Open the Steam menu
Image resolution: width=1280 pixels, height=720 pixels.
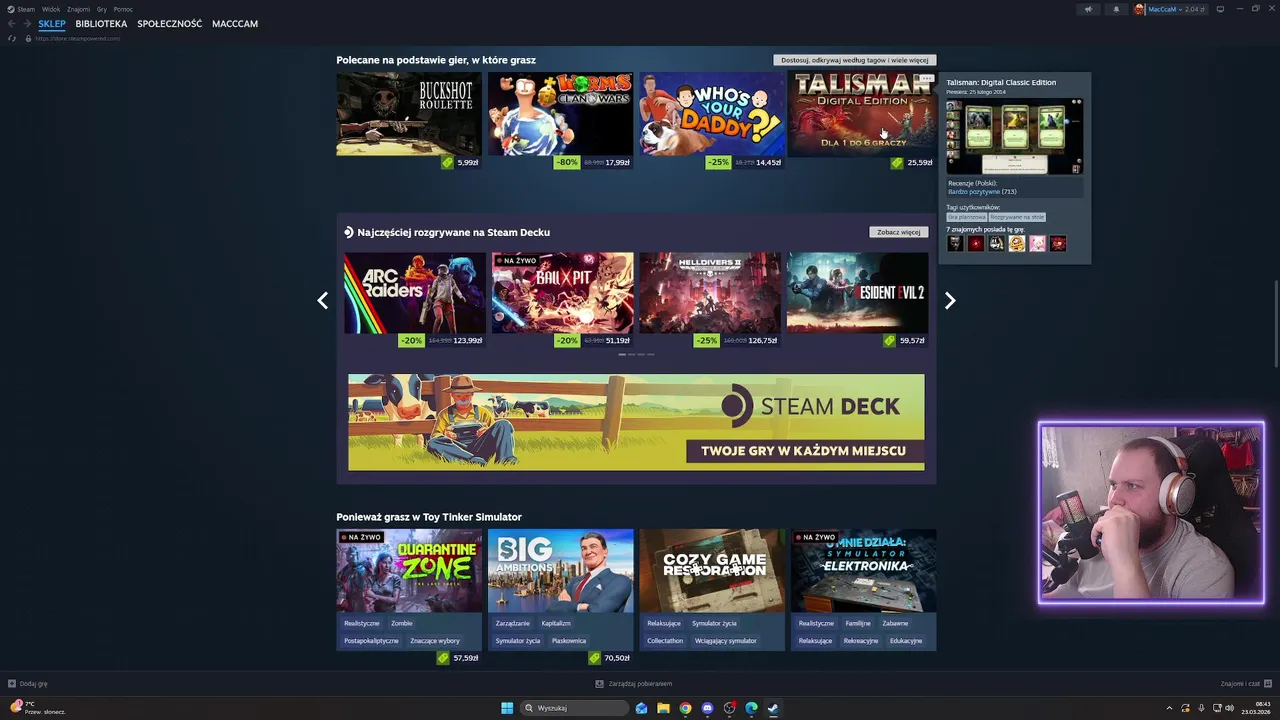point(27,9)
